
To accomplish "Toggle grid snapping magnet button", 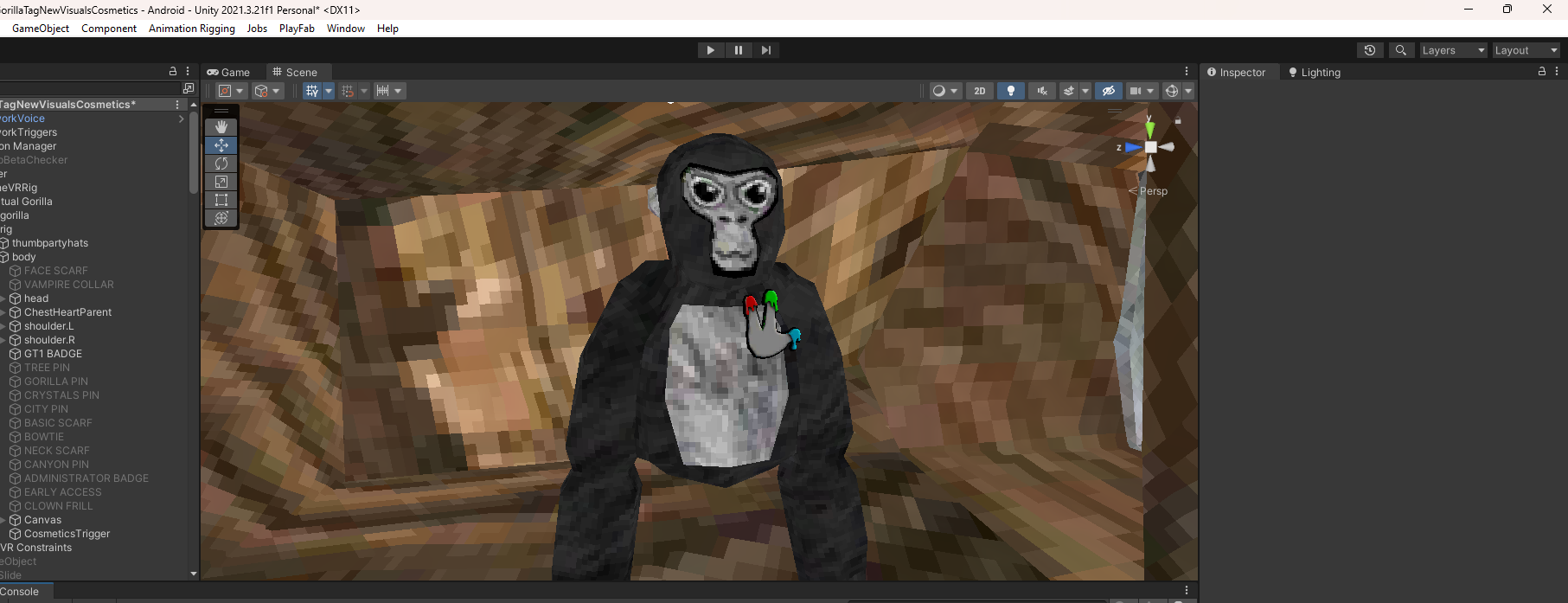I will click(348, 91).
